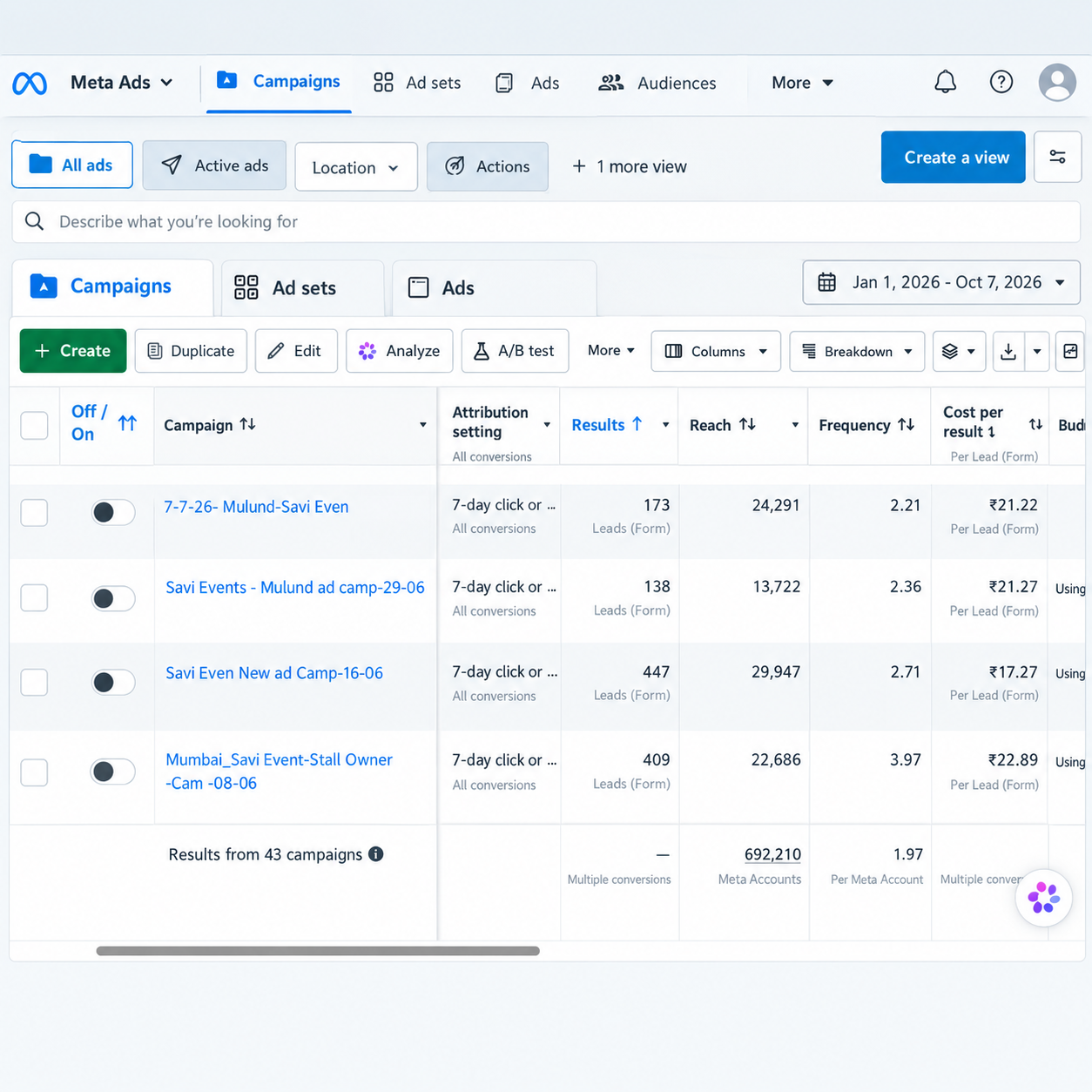The height and width of the screenshot is (1092, 1092).
Task: Expand the Breakdown dropdown
Action: 857,351
